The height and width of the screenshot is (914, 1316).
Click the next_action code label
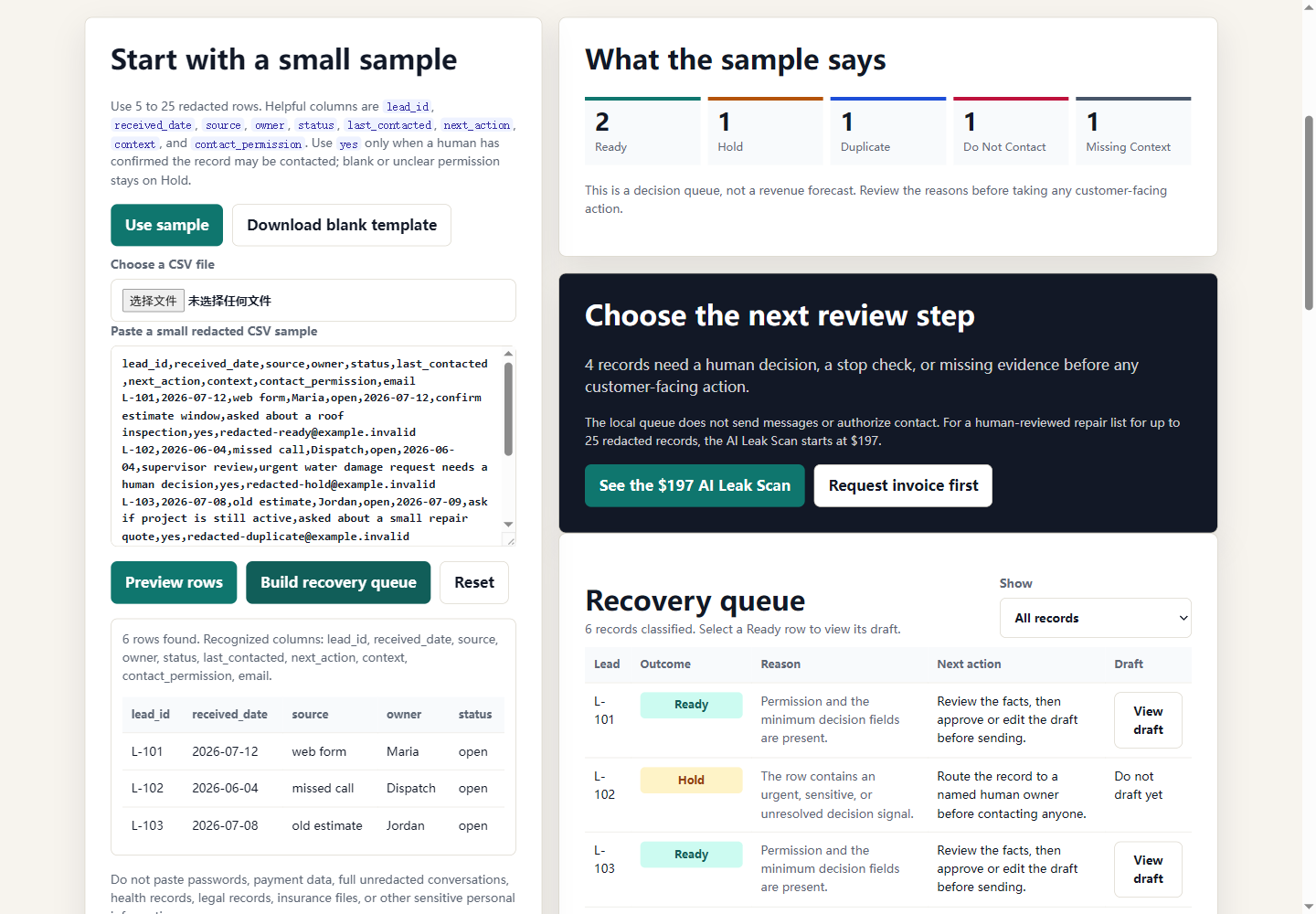pyautogui.click(x=477, y=125)
